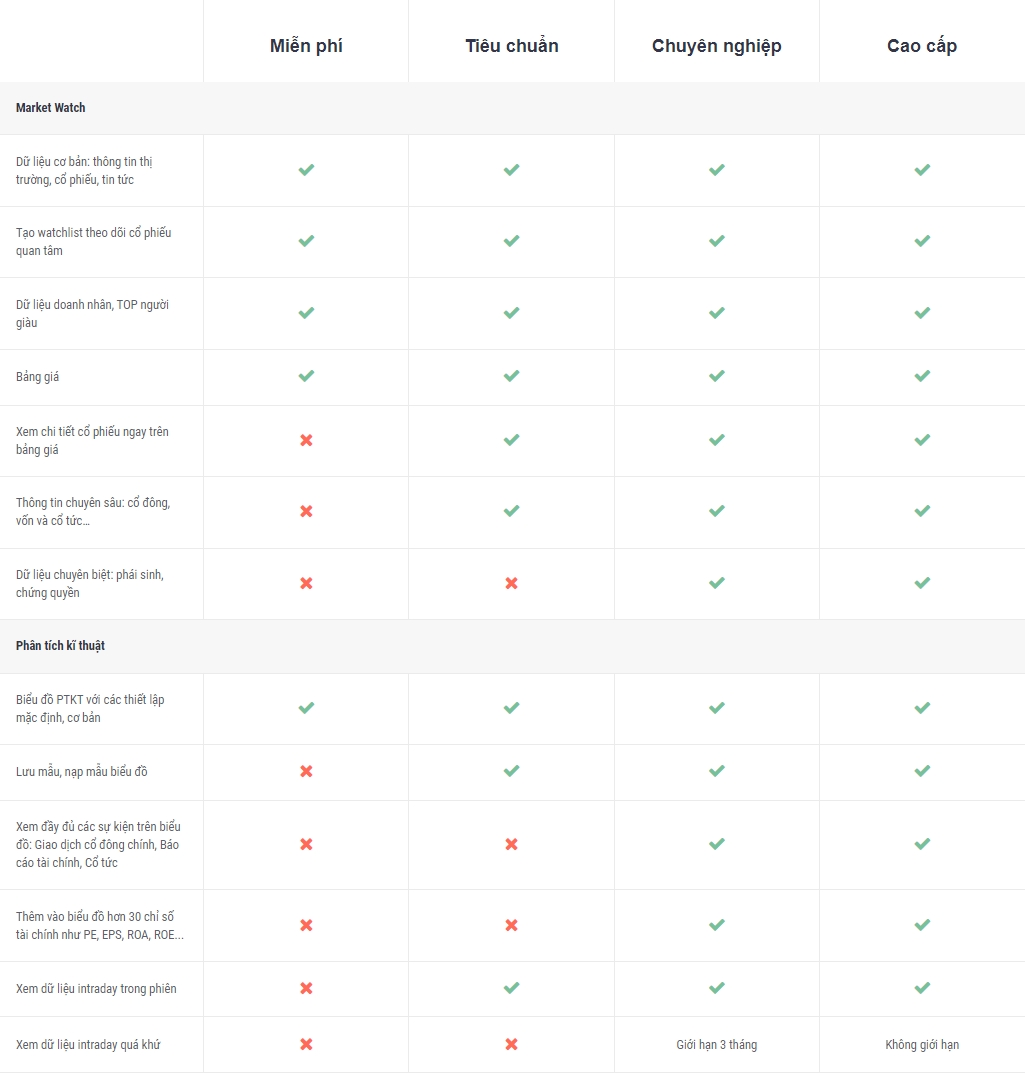Select the Tiêu chuẩn plan column header
The image size is (1025, 1073).
(x=512, y=46)
